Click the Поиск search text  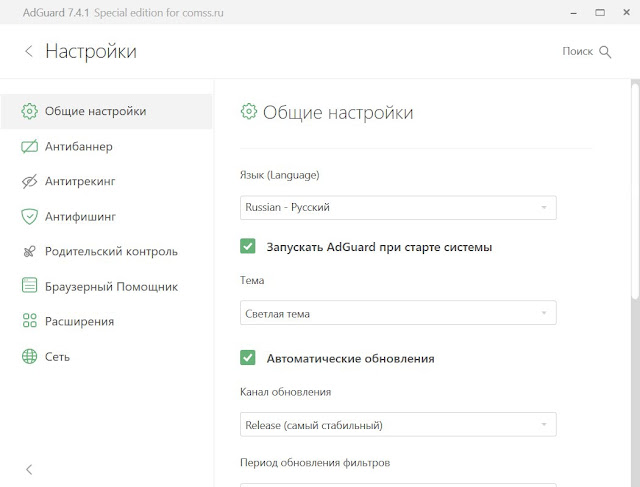(577, 51)
